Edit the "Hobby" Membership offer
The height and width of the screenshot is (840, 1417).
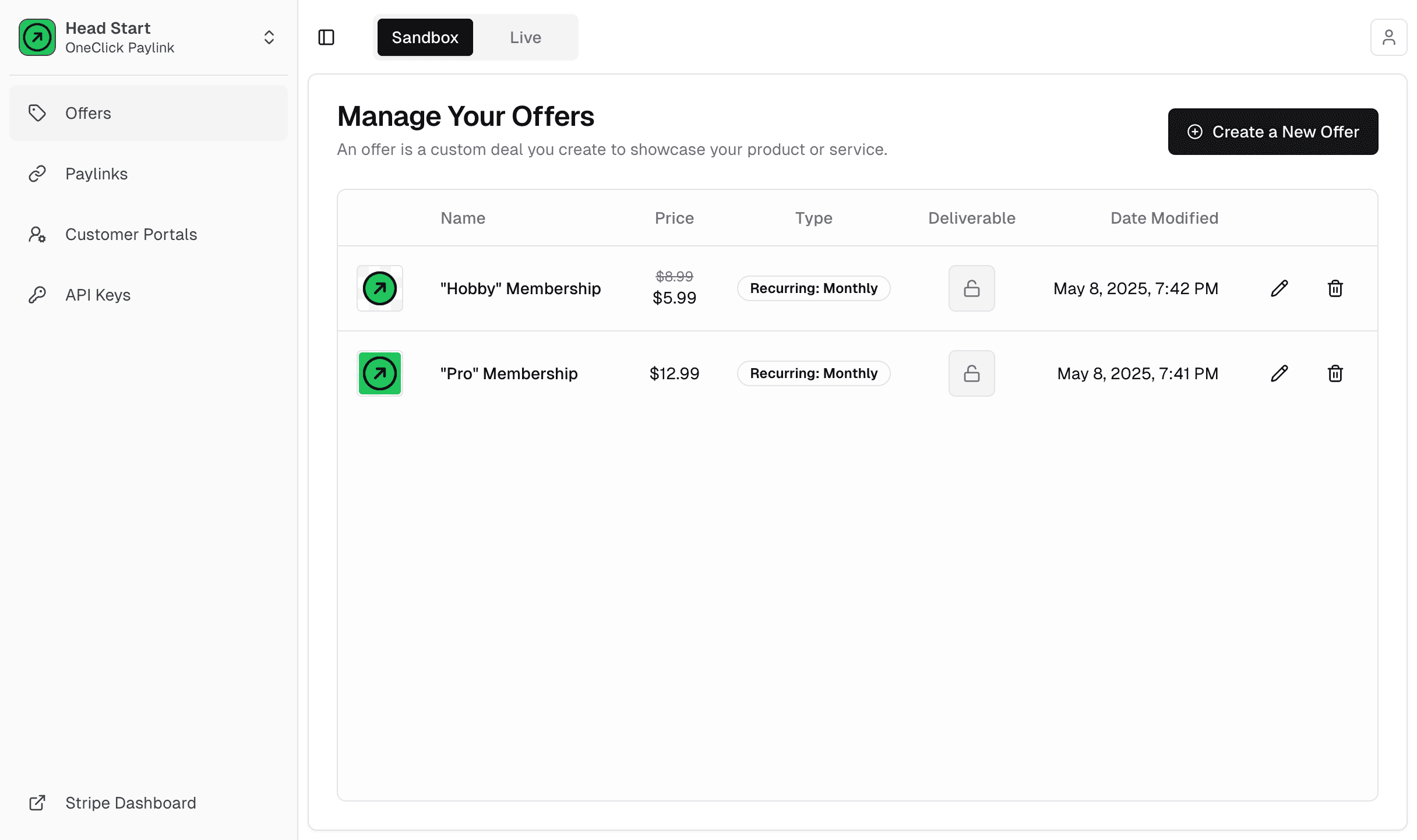tap(1279, 288)
